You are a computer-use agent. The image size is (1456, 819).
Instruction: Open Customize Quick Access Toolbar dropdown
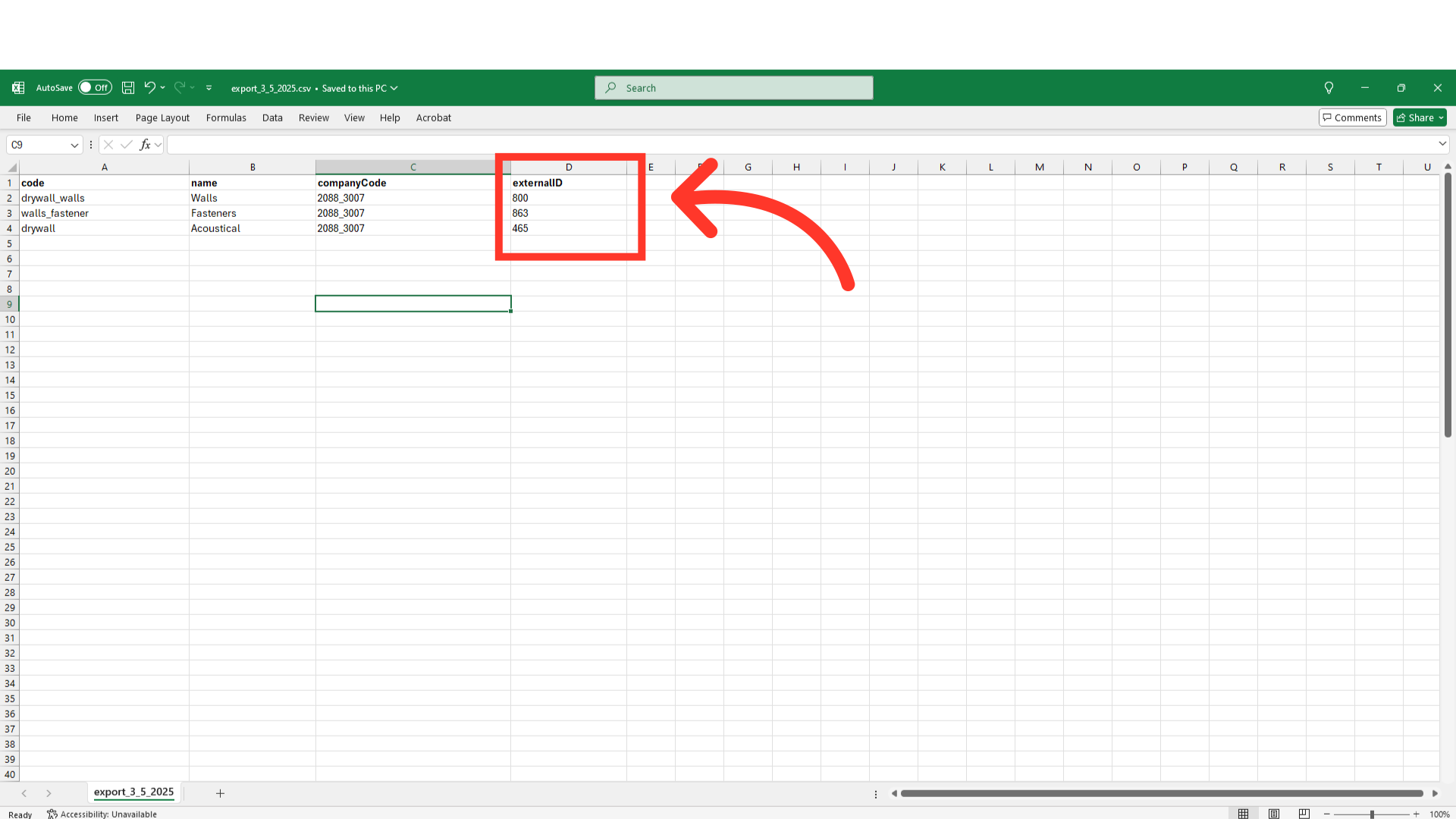coord(209,88)
